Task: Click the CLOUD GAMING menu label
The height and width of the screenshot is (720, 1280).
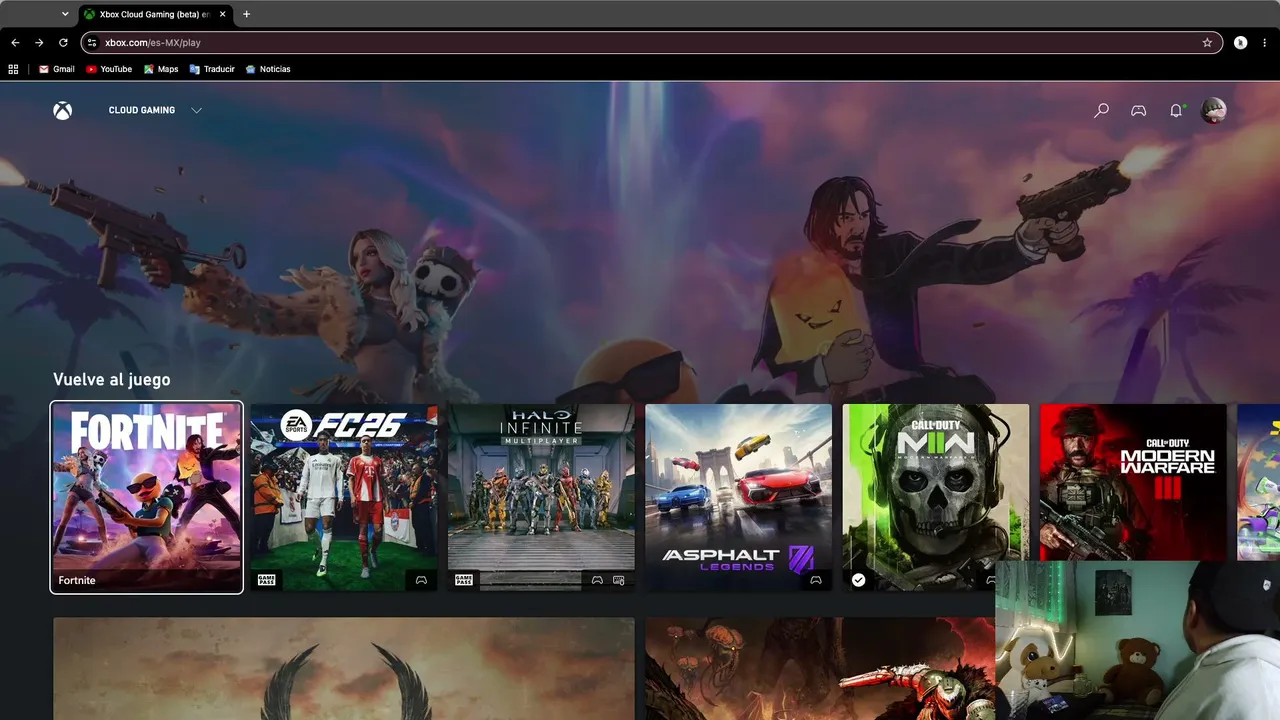Action: pos(142,110)
